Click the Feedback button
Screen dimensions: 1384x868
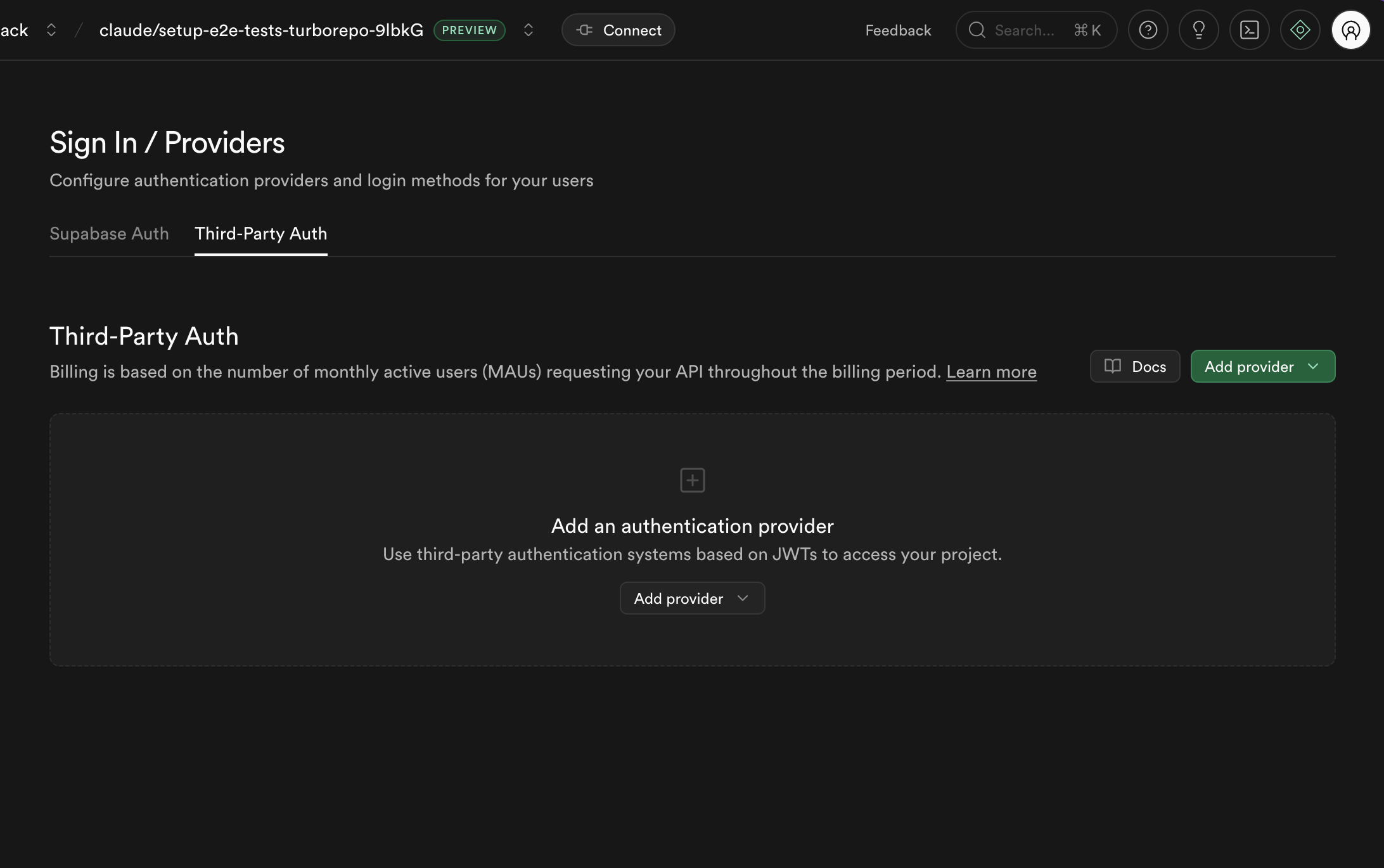pos(898,30)
